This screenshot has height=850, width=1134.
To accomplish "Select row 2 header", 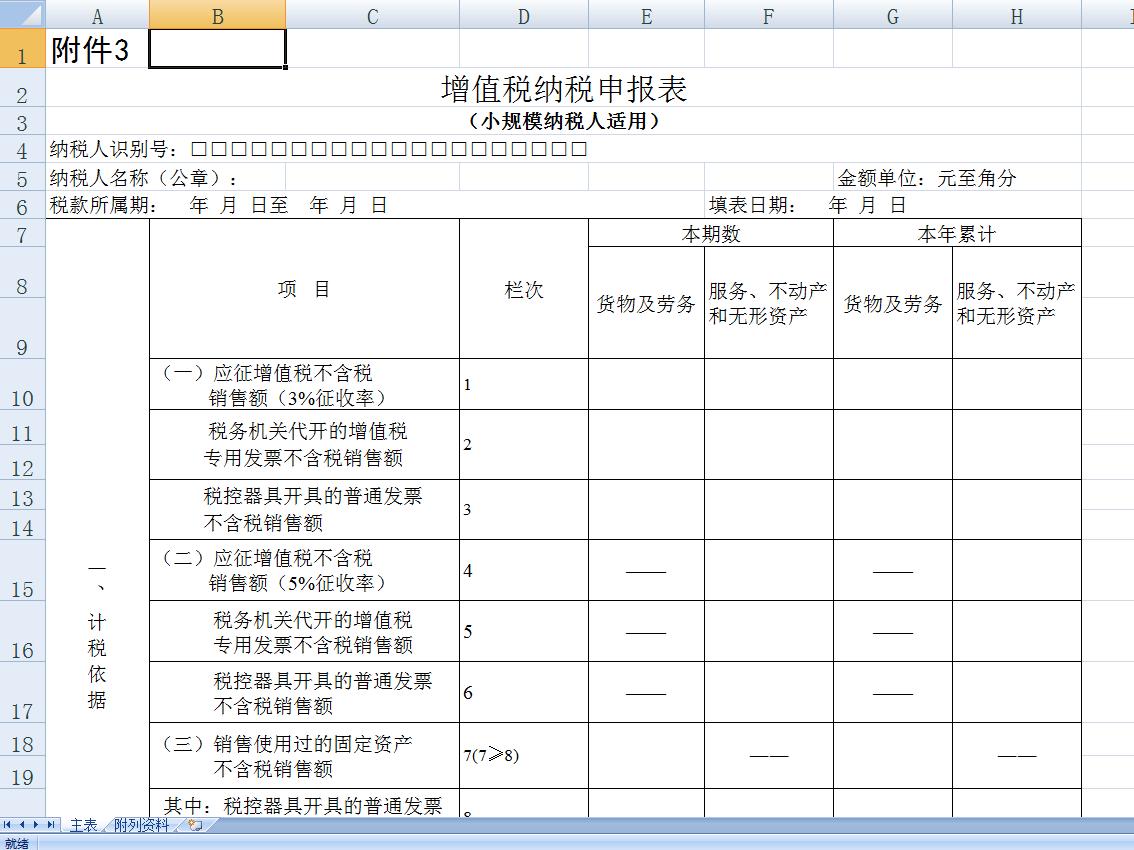I will click(x=22, y=88).
